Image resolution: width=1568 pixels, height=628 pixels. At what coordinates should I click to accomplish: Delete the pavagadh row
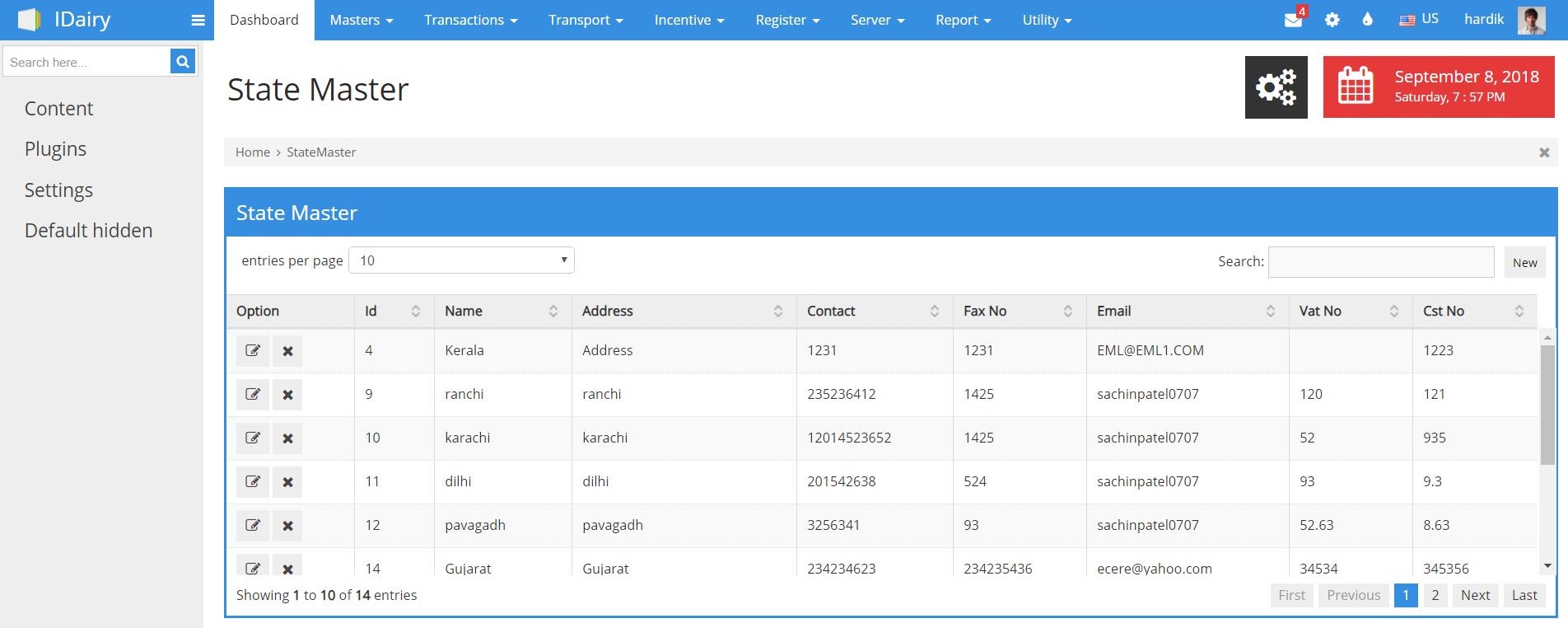(x=287, y=525)
